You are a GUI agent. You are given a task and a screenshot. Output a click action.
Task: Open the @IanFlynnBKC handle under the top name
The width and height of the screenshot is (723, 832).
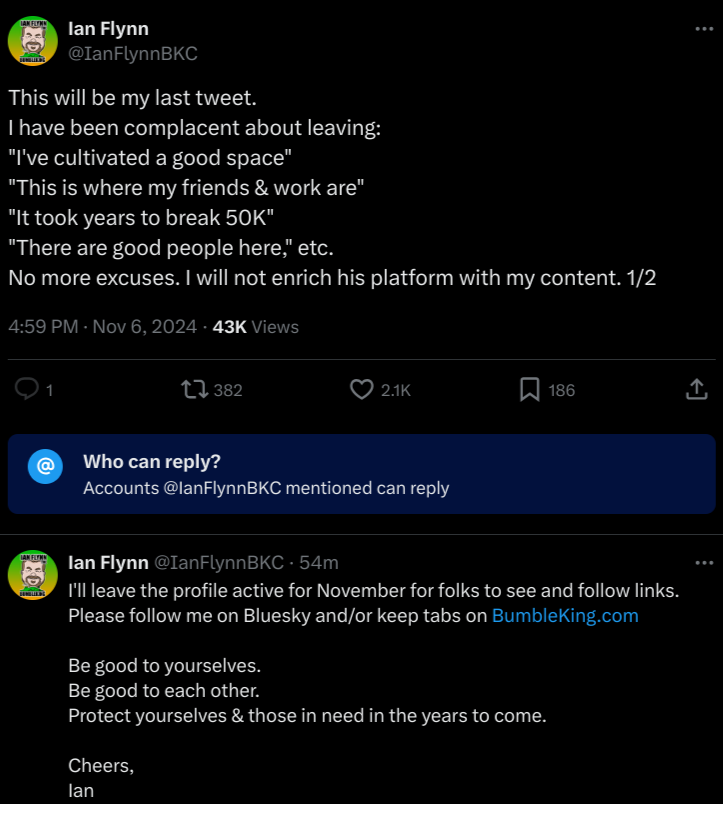point(133,53)
